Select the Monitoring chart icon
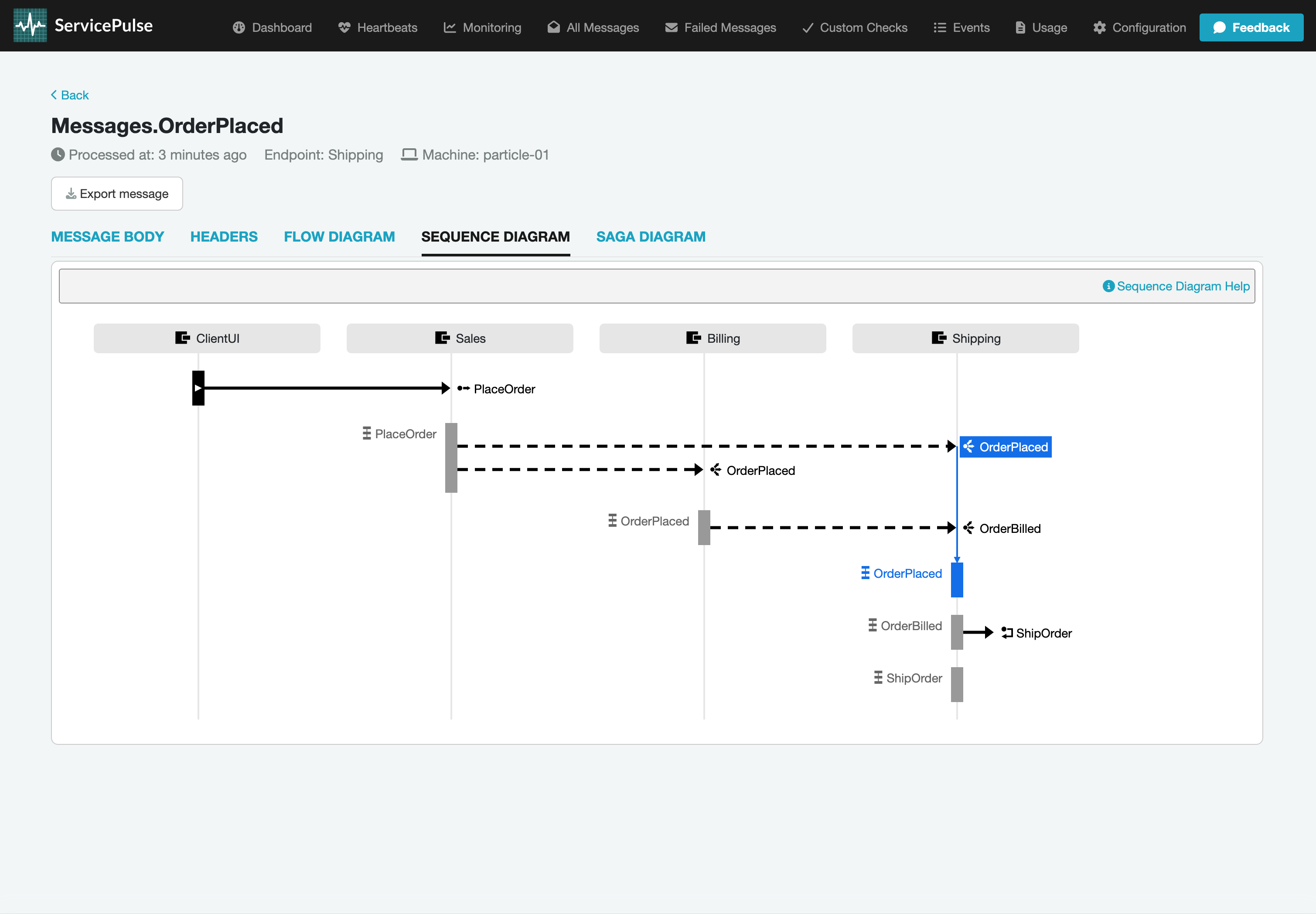1316x914 pixels. (450, 27)
